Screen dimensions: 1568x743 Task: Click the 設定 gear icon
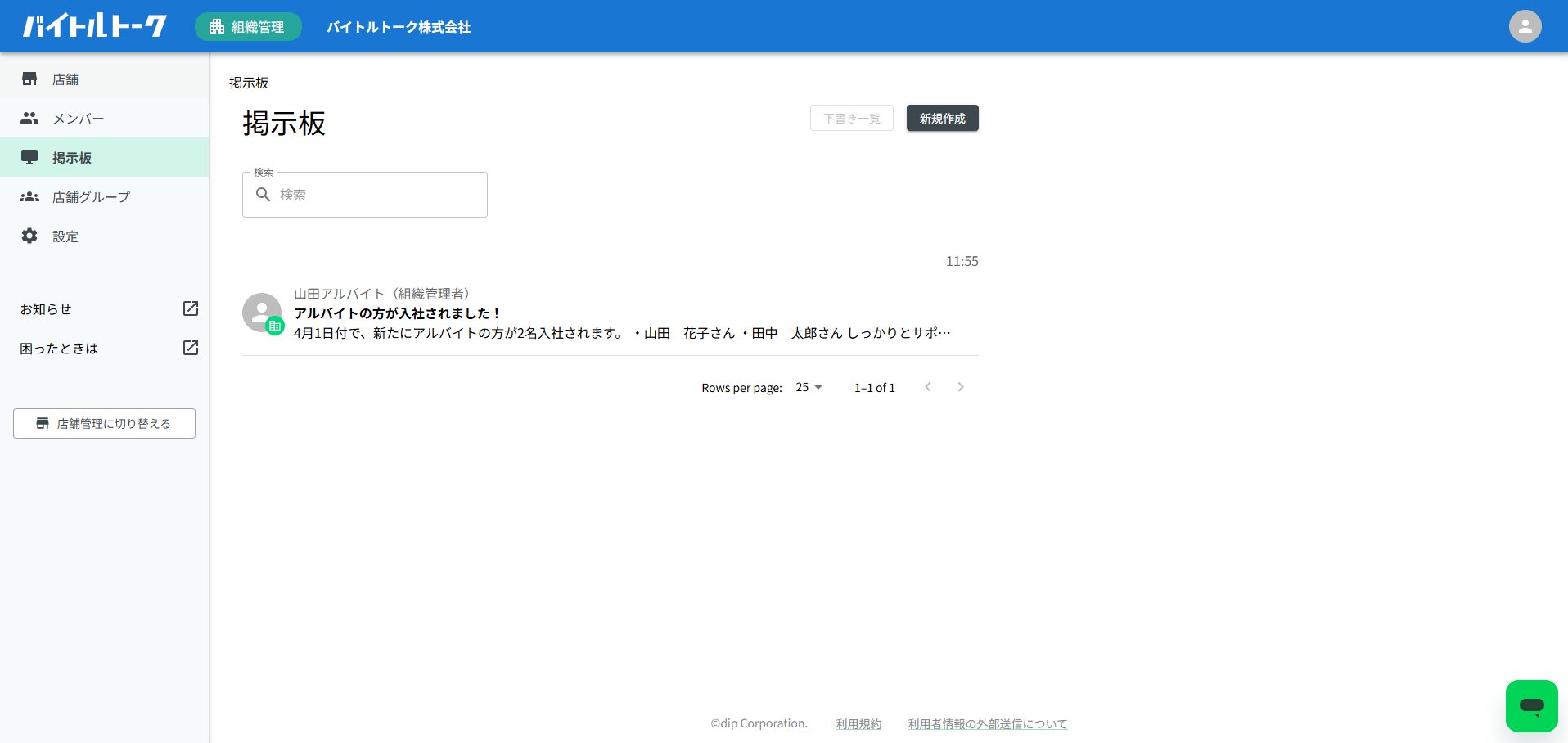coord(29,236)
